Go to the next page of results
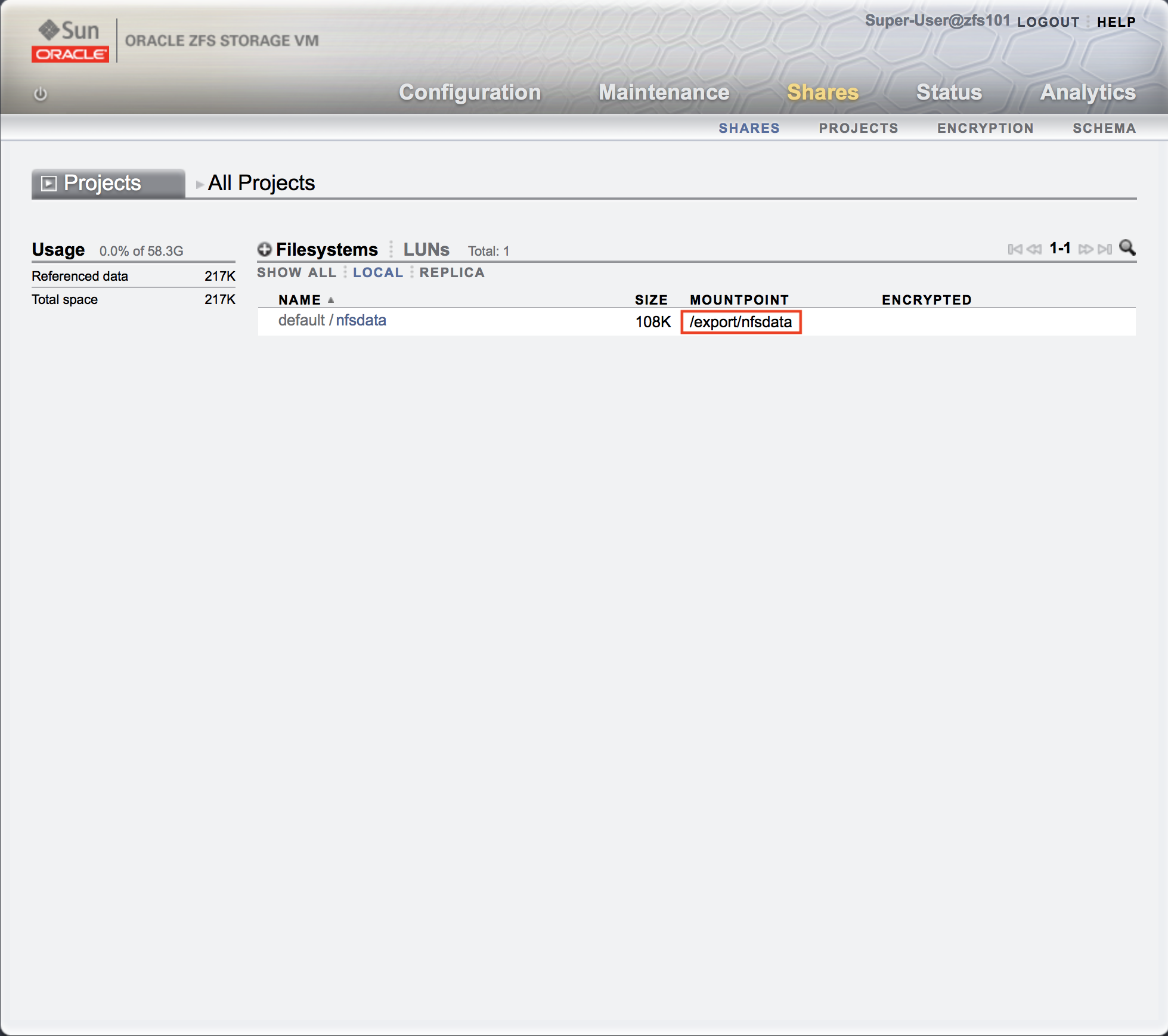 point(1086,249)
